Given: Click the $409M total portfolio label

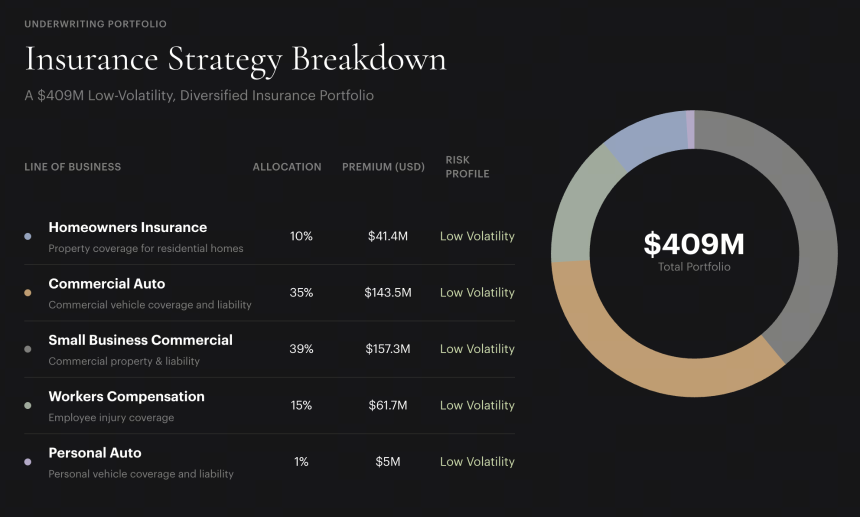Looking at the screenshot, I should point(694,244).
